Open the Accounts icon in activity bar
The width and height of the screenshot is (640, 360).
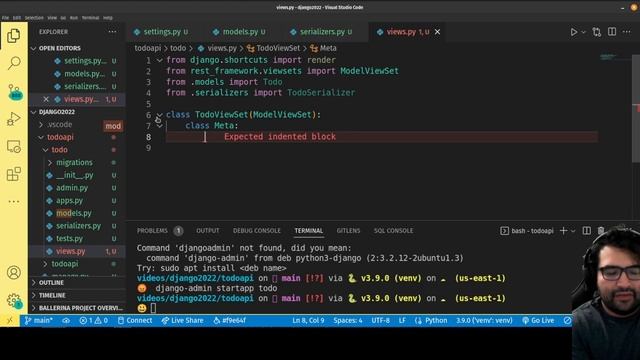pos(13,272)
